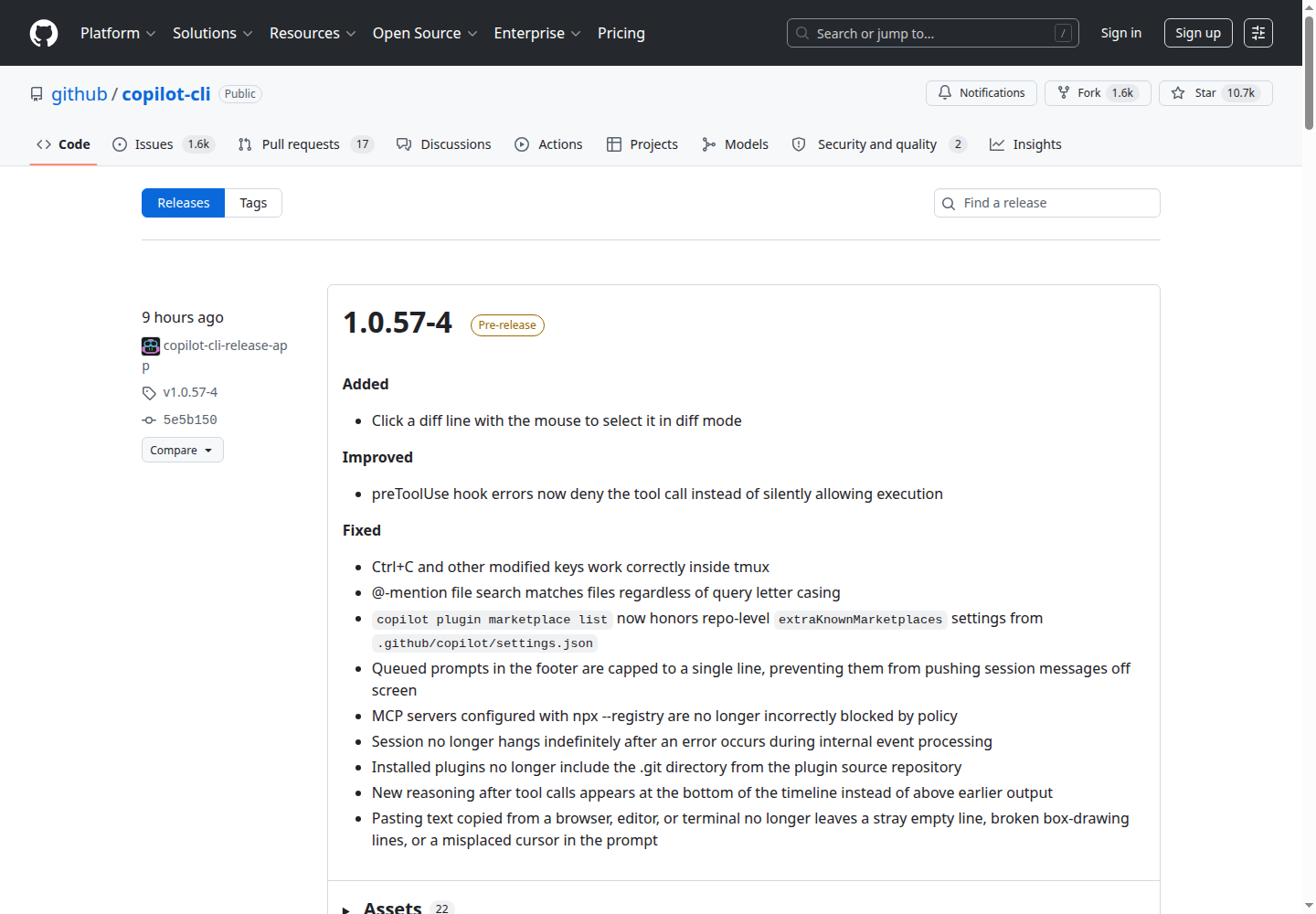Click the copilot-cli-release-app avatar icon
This screenshot has height=914, width=1316.
[151, 346]
